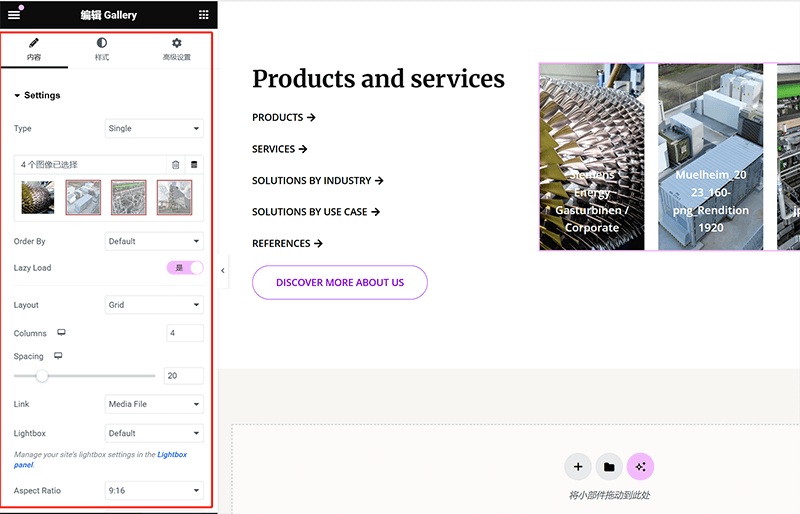Open the Type dropdown showing Single
The width and height of the screenshot is (800, 514).
[x=154, y=128]
